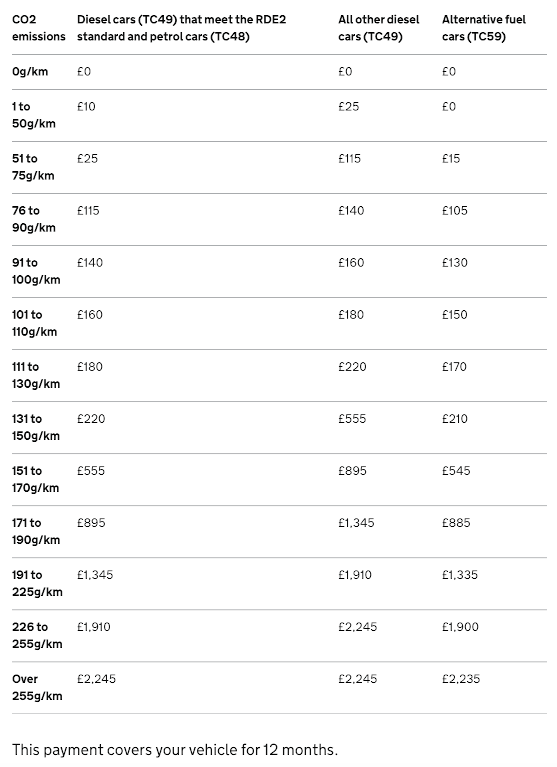
Task: Select the 151 to 170g/km row label
Action: 36,479
